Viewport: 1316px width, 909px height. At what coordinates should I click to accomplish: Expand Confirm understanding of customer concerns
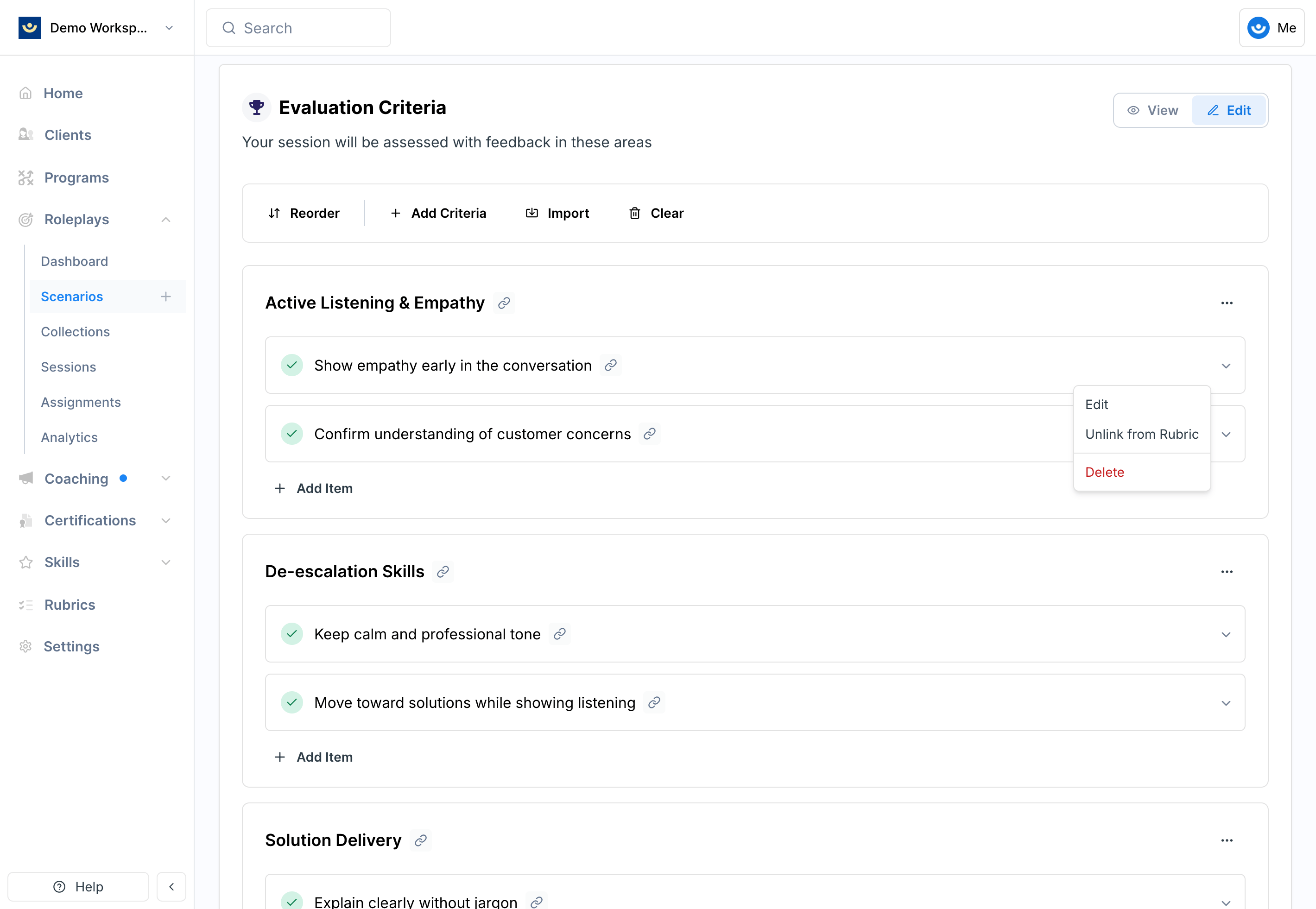(x=1226, y=435)
